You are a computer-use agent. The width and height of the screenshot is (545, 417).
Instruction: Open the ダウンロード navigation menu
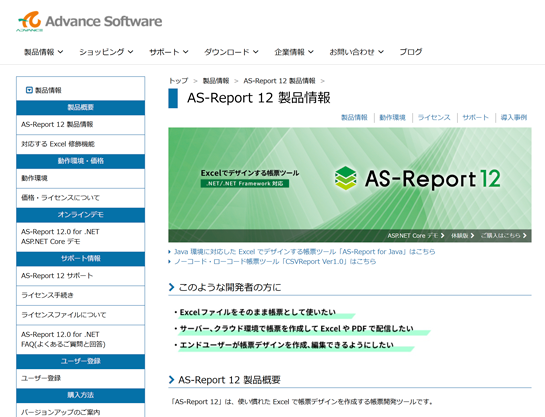(231, 52)
